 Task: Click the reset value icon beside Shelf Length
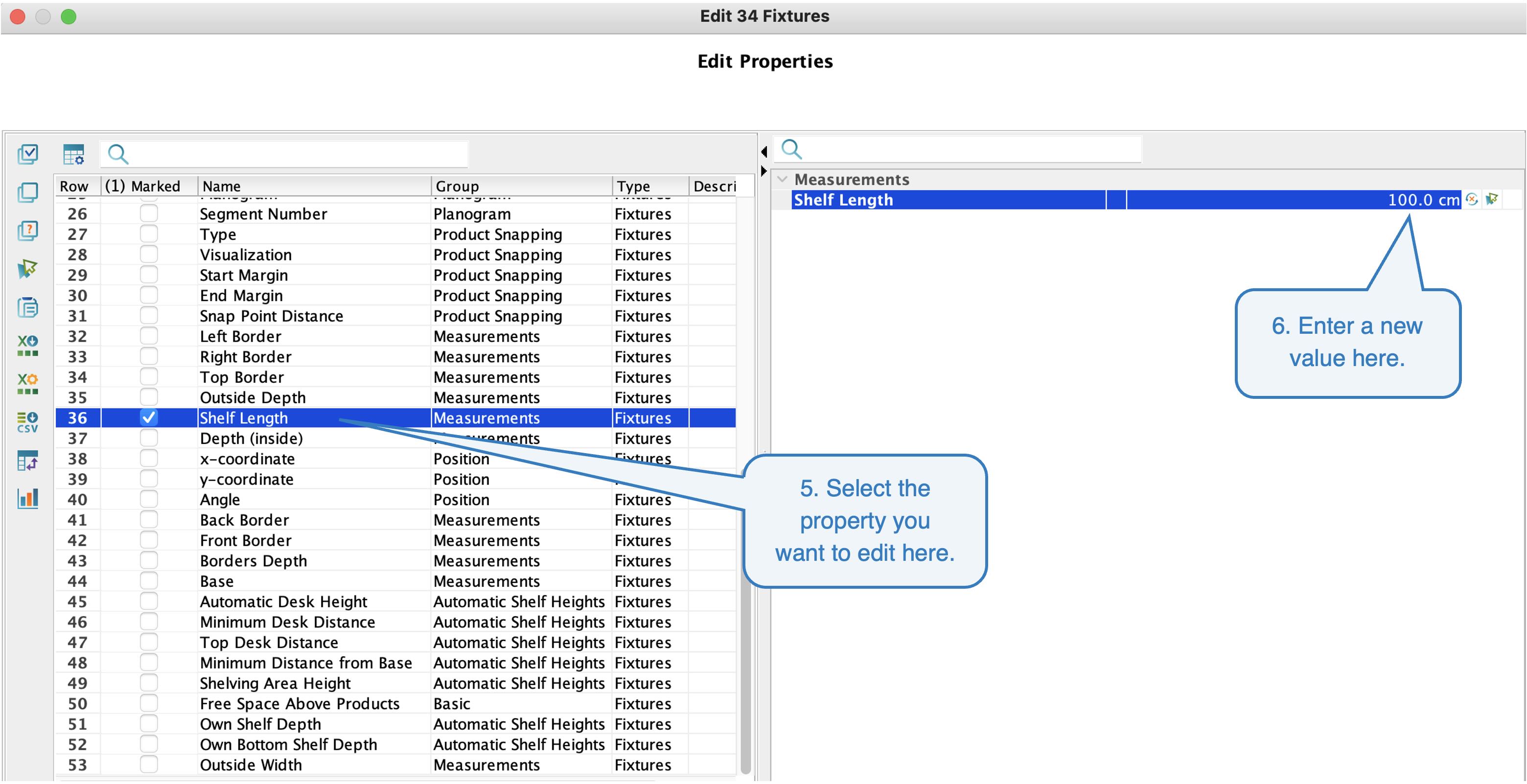(x=1472, y=200)
